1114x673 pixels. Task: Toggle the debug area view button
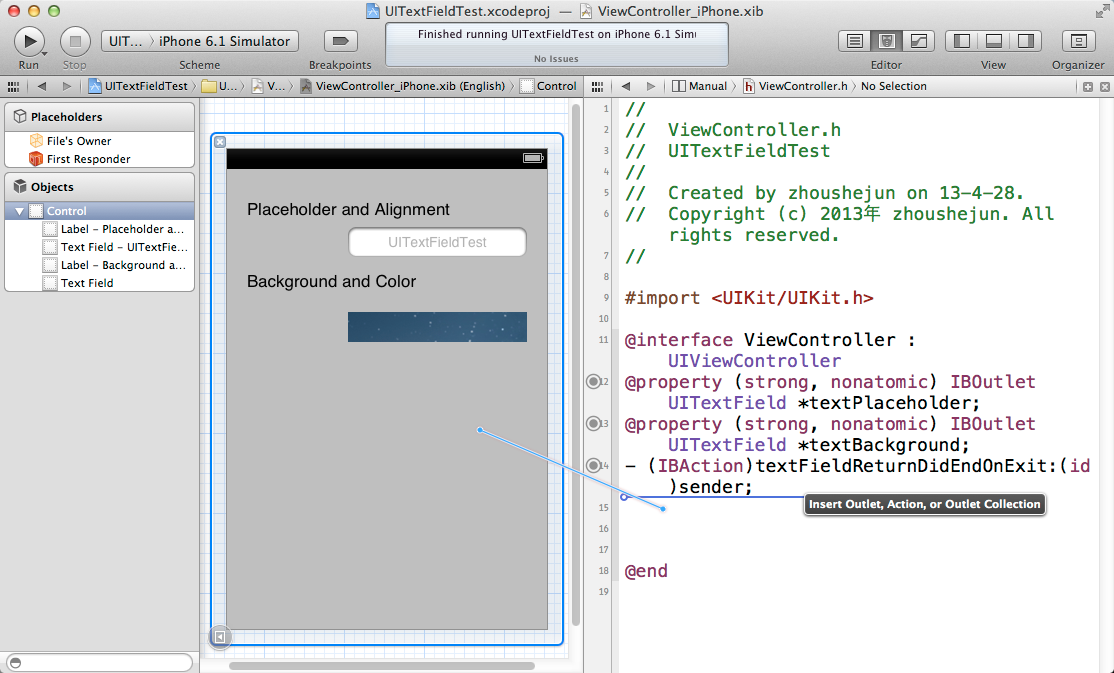point(993,41)
